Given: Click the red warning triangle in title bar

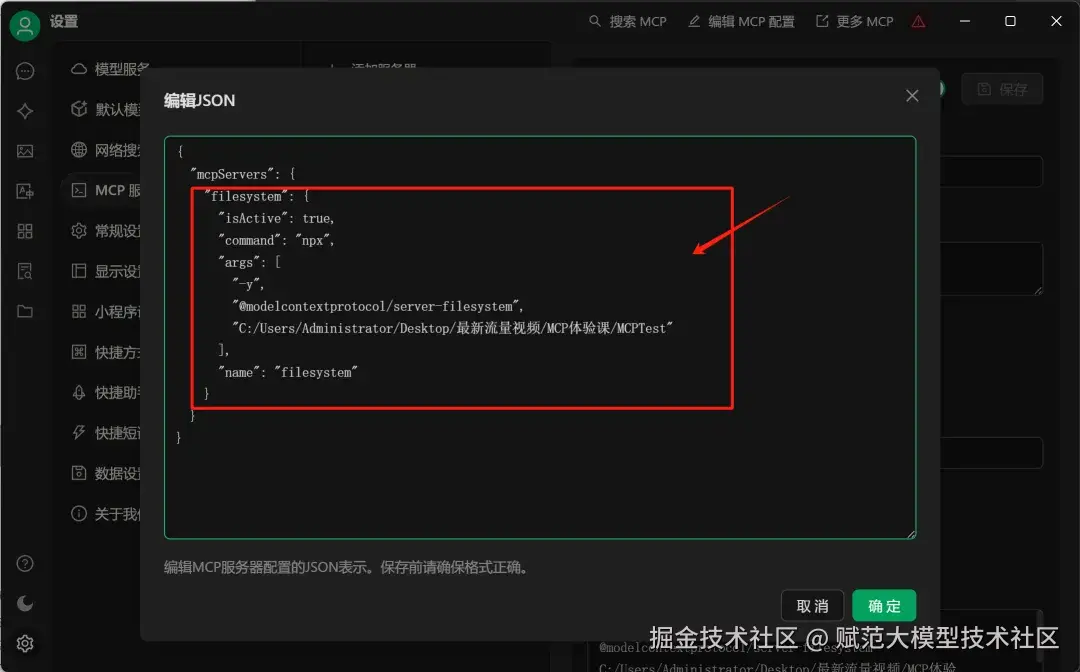Looking at the screenshot, I should 918,21.
